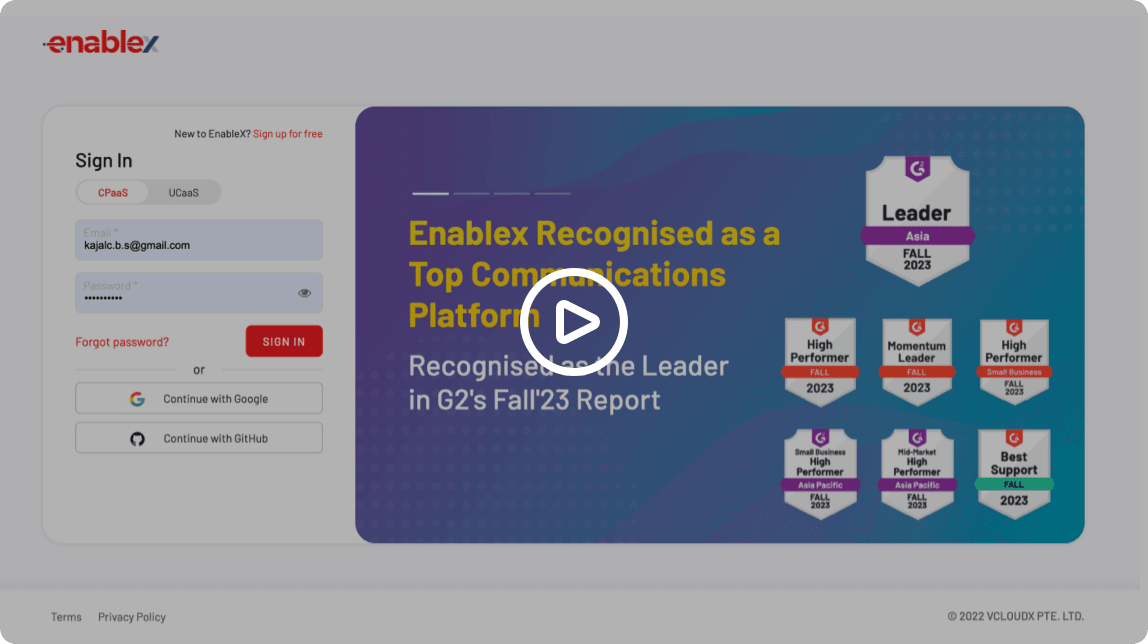Click the "© 2022 VCLOUDX PTE. LTD." text

1015,616
